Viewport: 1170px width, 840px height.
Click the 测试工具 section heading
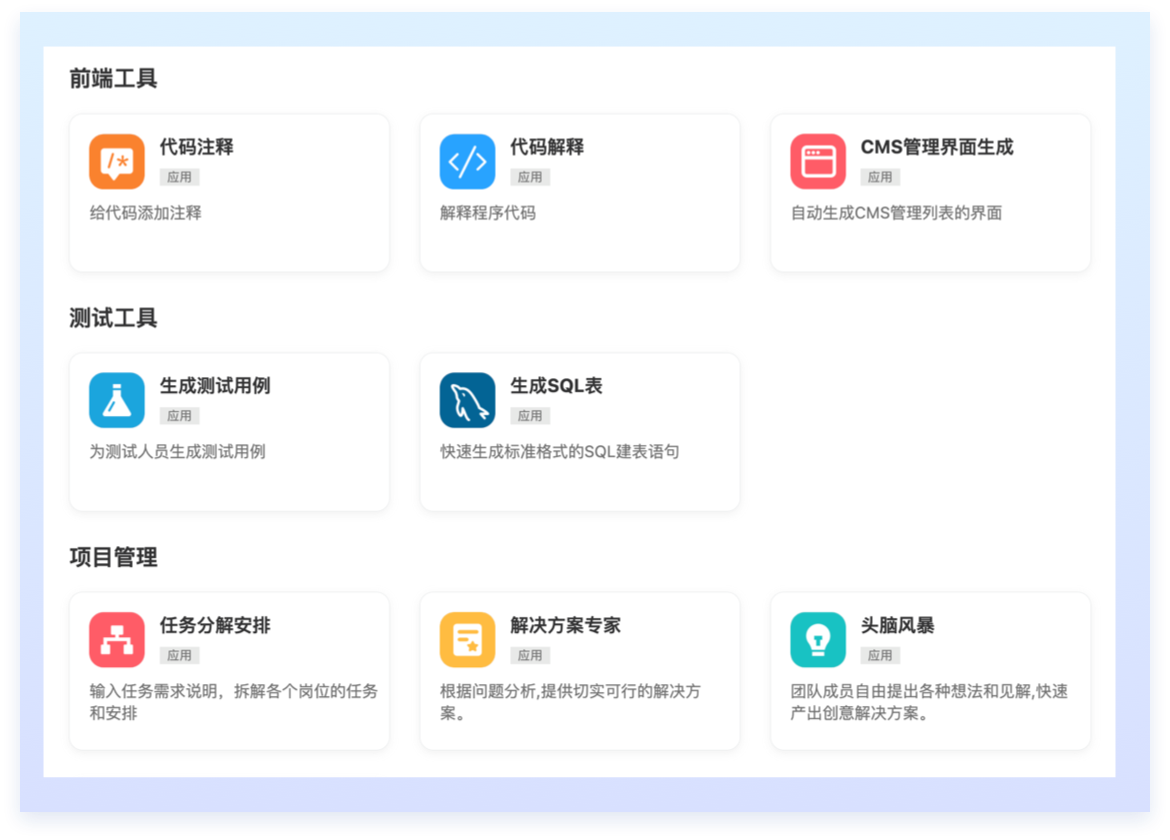tap(113, 319)
